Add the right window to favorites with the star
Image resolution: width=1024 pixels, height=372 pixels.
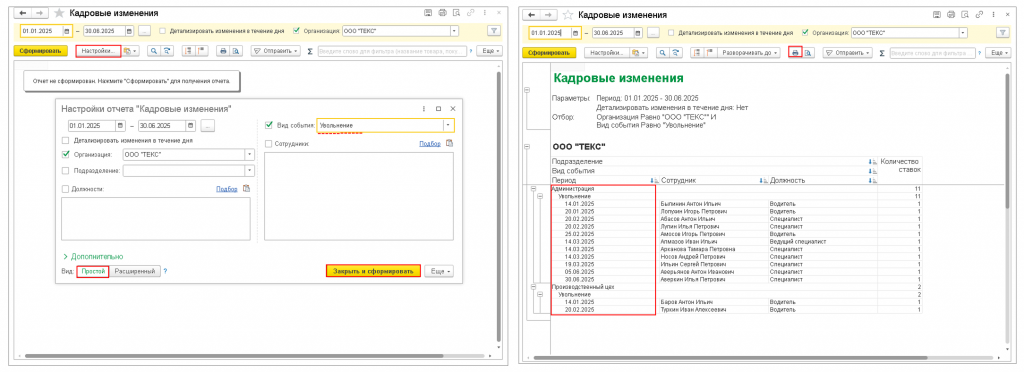[568, 14]
